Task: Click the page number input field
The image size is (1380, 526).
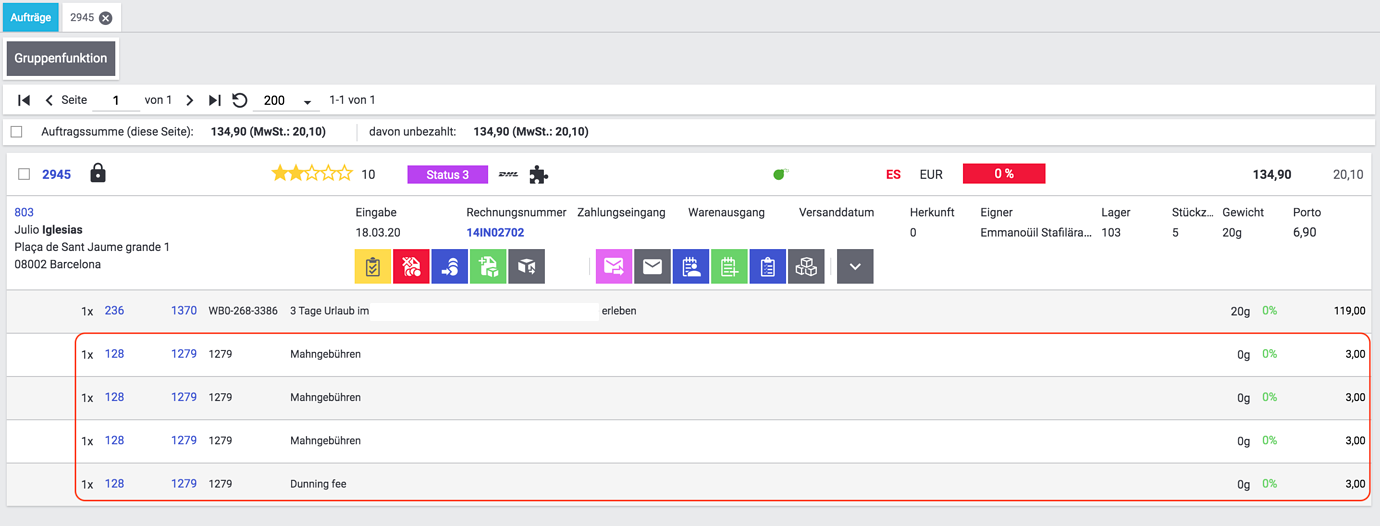Action: [116, 100]
